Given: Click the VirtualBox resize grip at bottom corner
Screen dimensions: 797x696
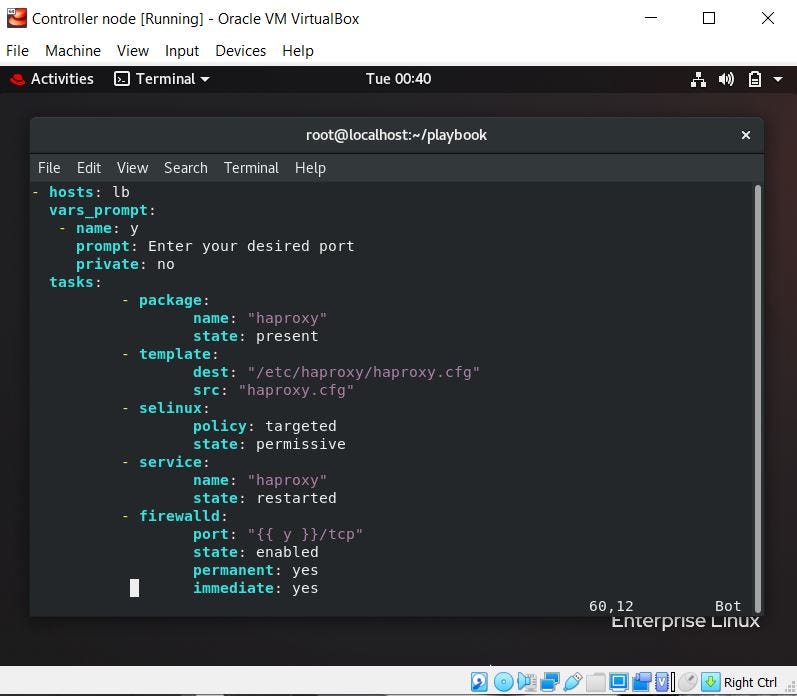Looking at the screenshot, I should [x=789, y=686].
